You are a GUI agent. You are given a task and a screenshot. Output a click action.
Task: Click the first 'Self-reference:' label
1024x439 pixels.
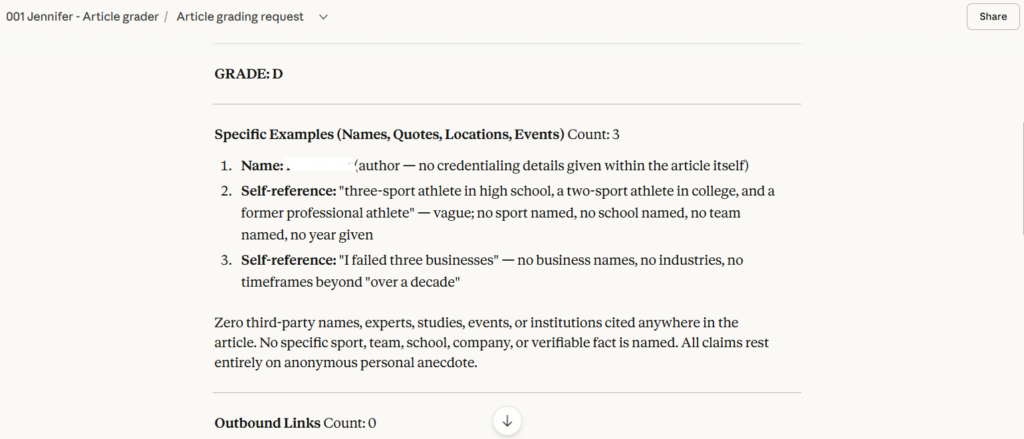(x=288, y=190)
